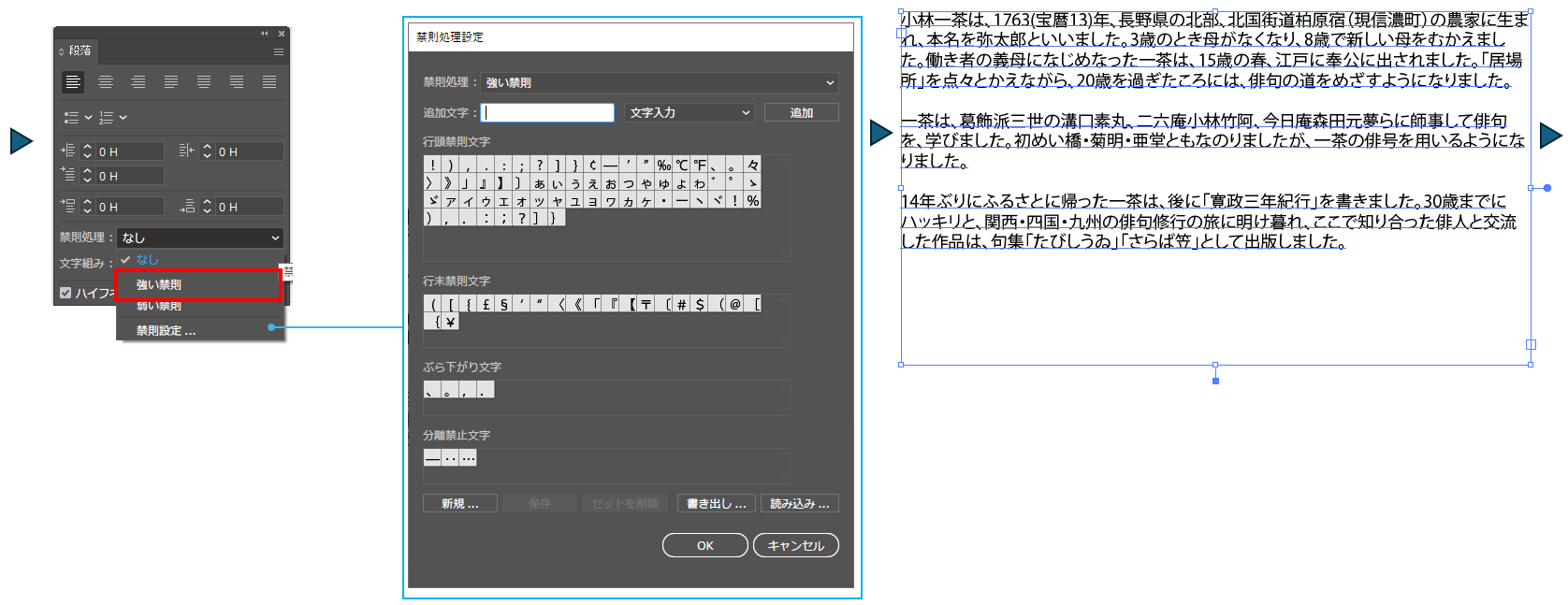
Task: Click the first-line indent icon
Action: click(x=67, y=175)
